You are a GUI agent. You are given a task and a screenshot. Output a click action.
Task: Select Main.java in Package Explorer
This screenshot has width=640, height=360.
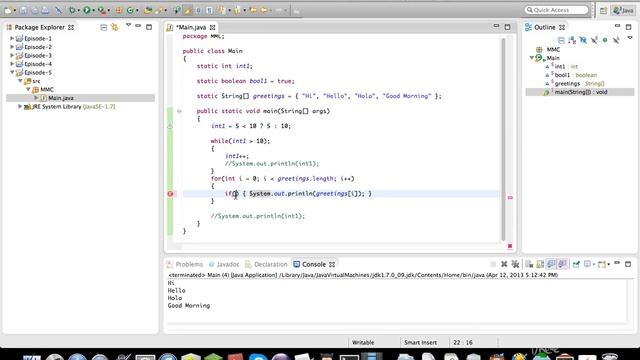tap(60, 98)
